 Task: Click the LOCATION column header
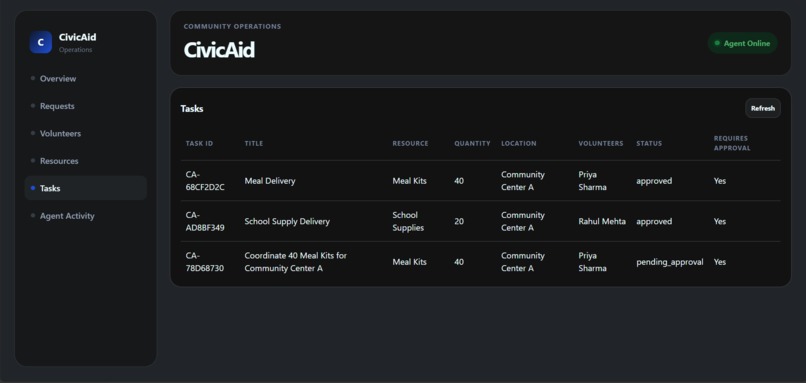[x=519, y=143]
